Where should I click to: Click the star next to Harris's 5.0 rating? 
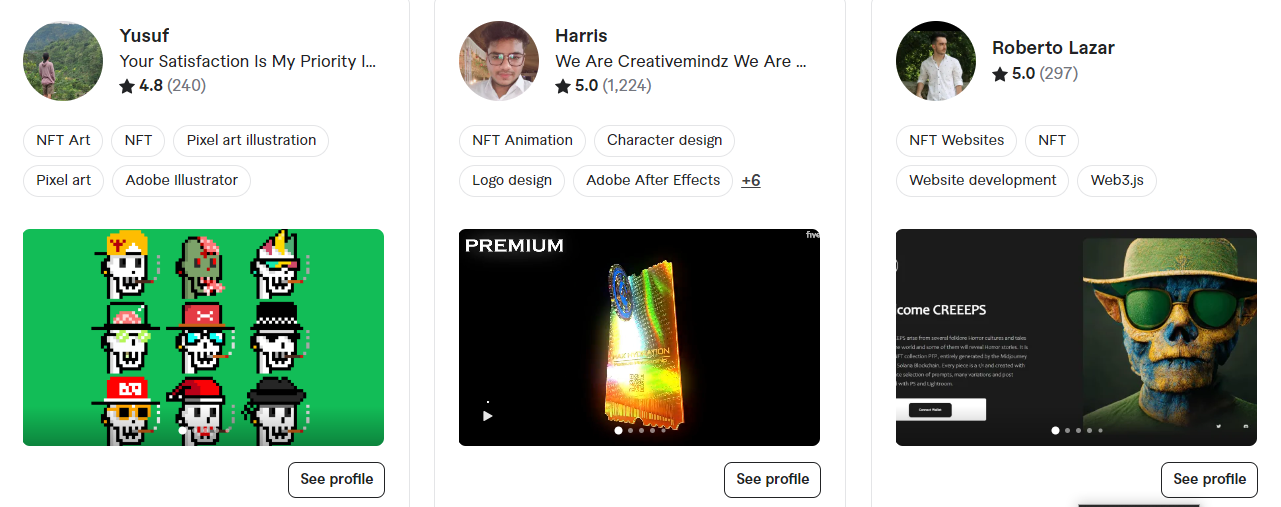tap(563, 86)
